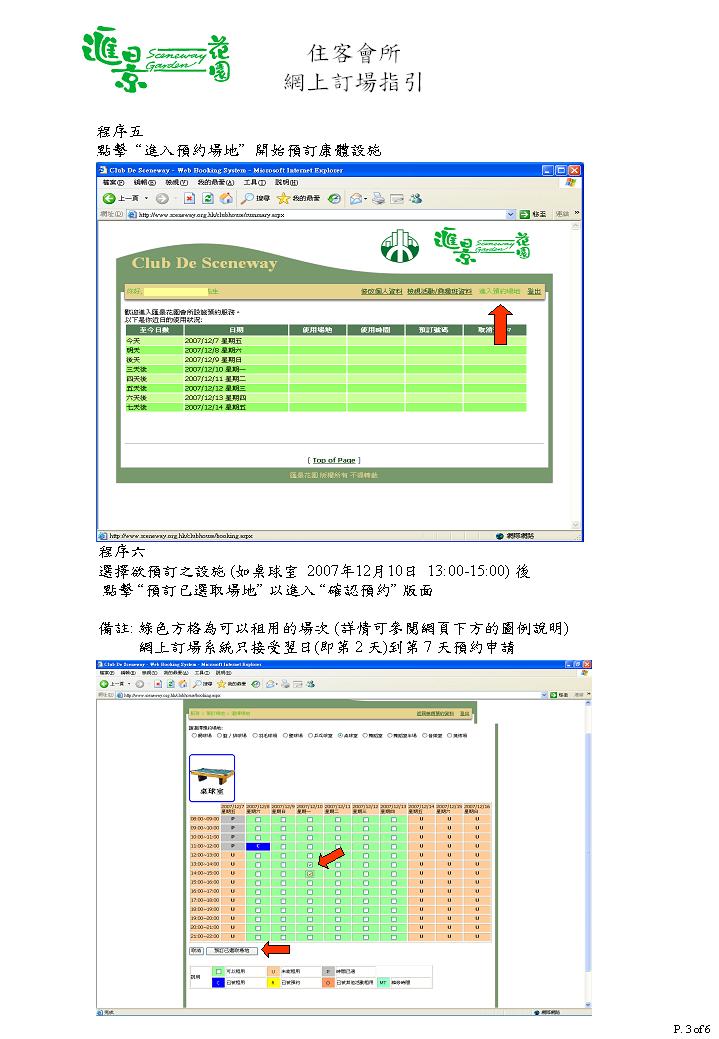The width and height of the screenshot is (719, 1039).
Task: Click the vertical scrollbar of the booking.aspx browser window
Action: [588, 855]
